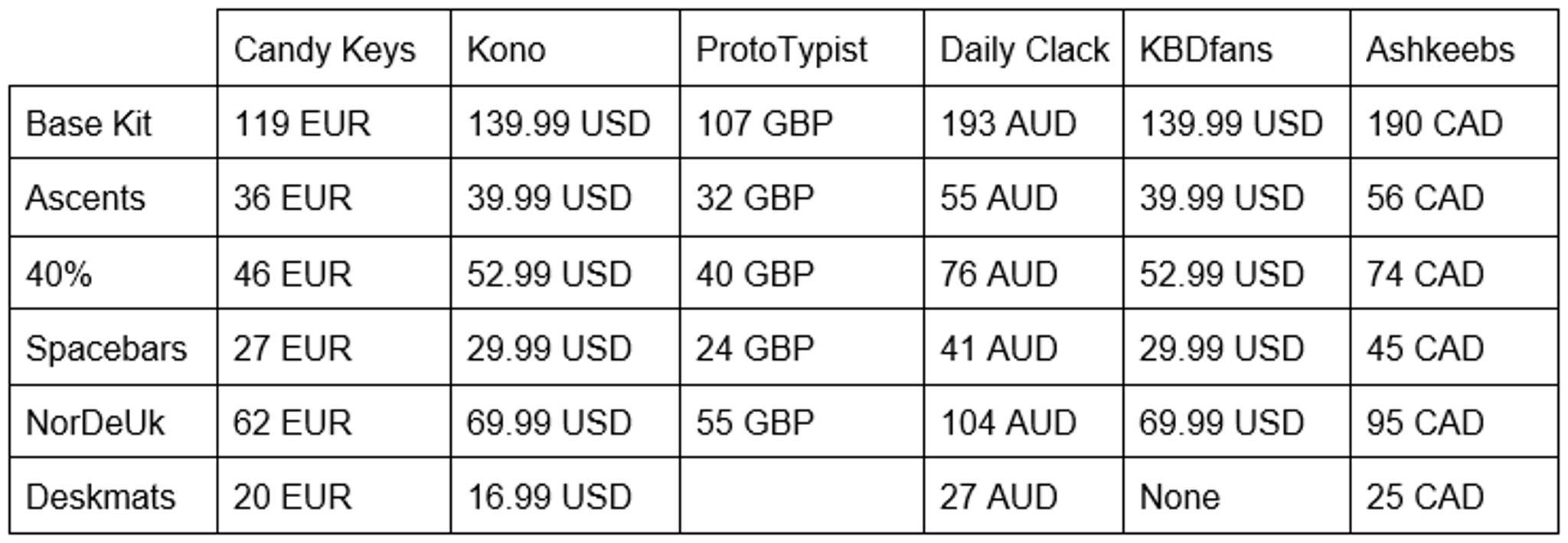
Task: Select the Ascents row label
Action: point(85,198)
